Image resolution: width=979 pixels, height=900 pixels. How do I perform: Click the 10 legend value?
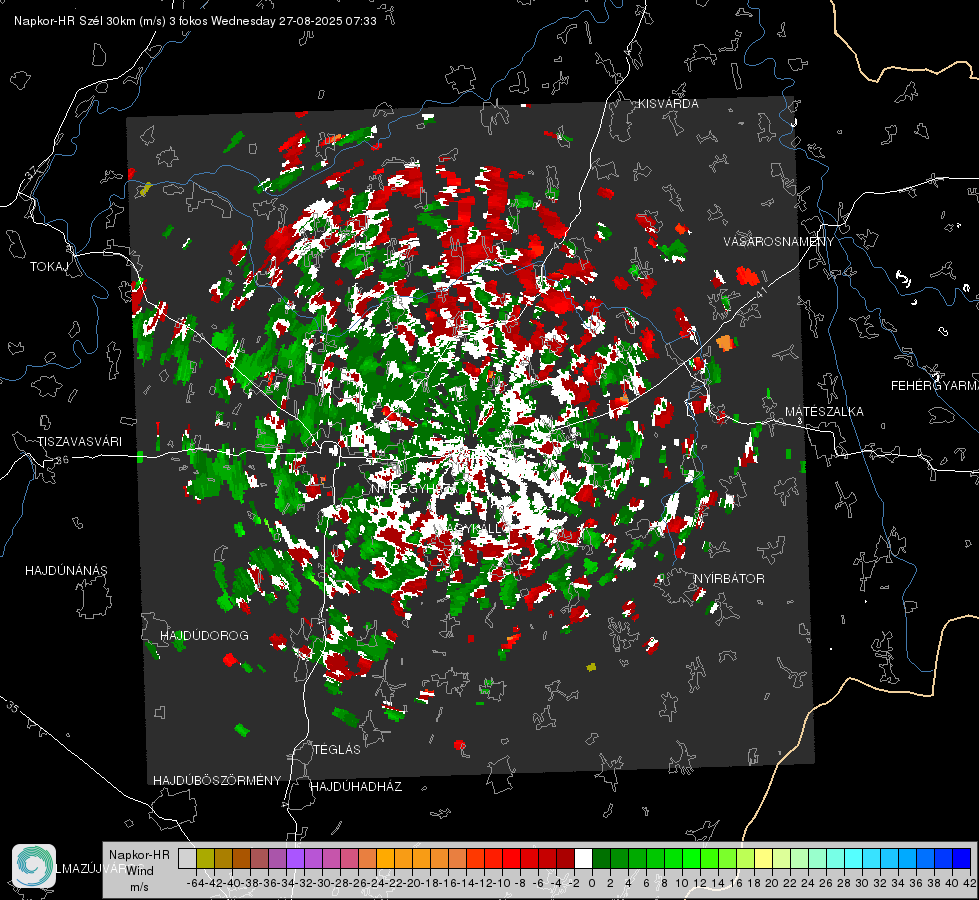pyautogui.click(x=682, y=883)
